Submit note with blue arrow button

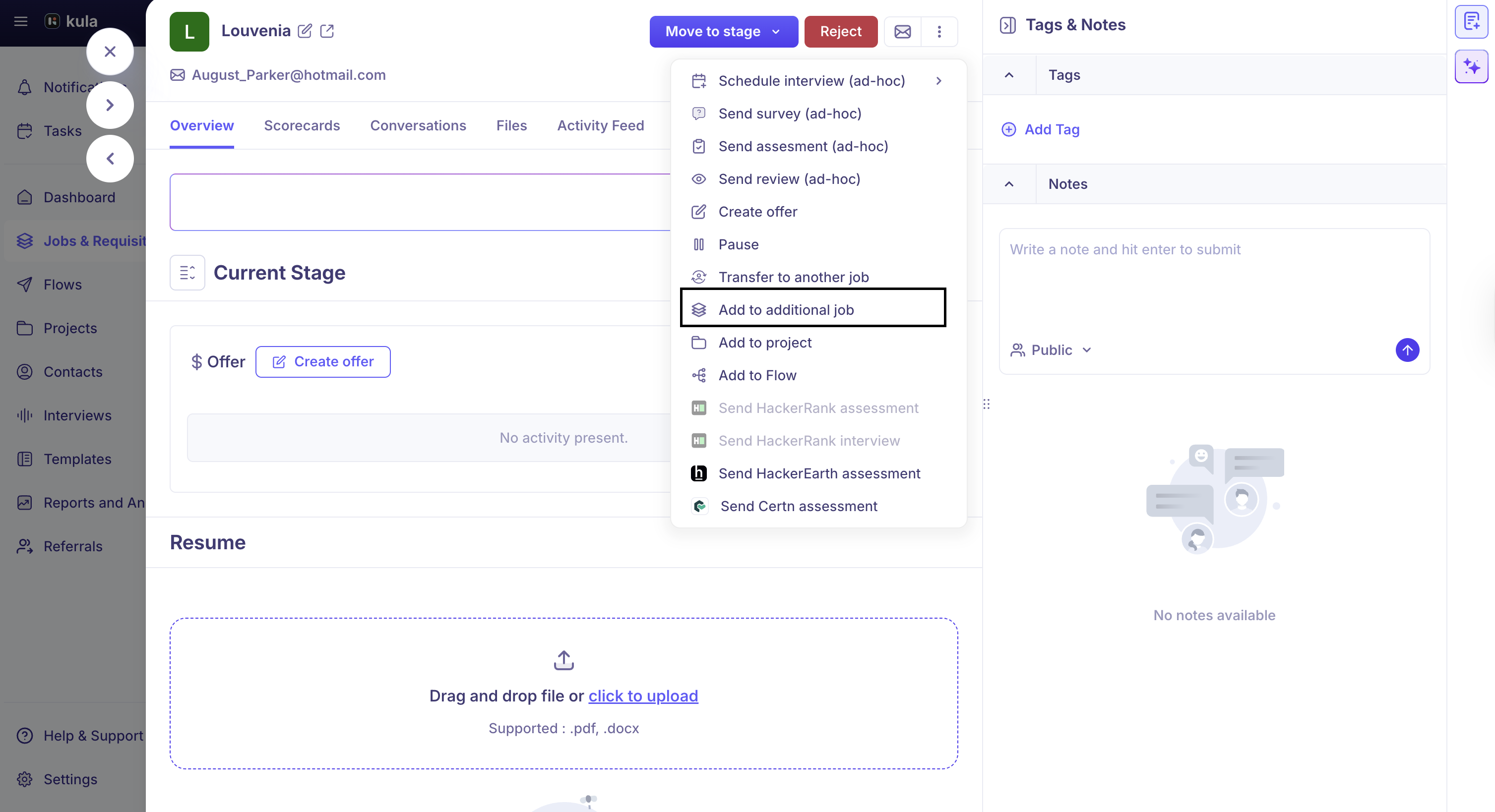(x=1407, y=350)
